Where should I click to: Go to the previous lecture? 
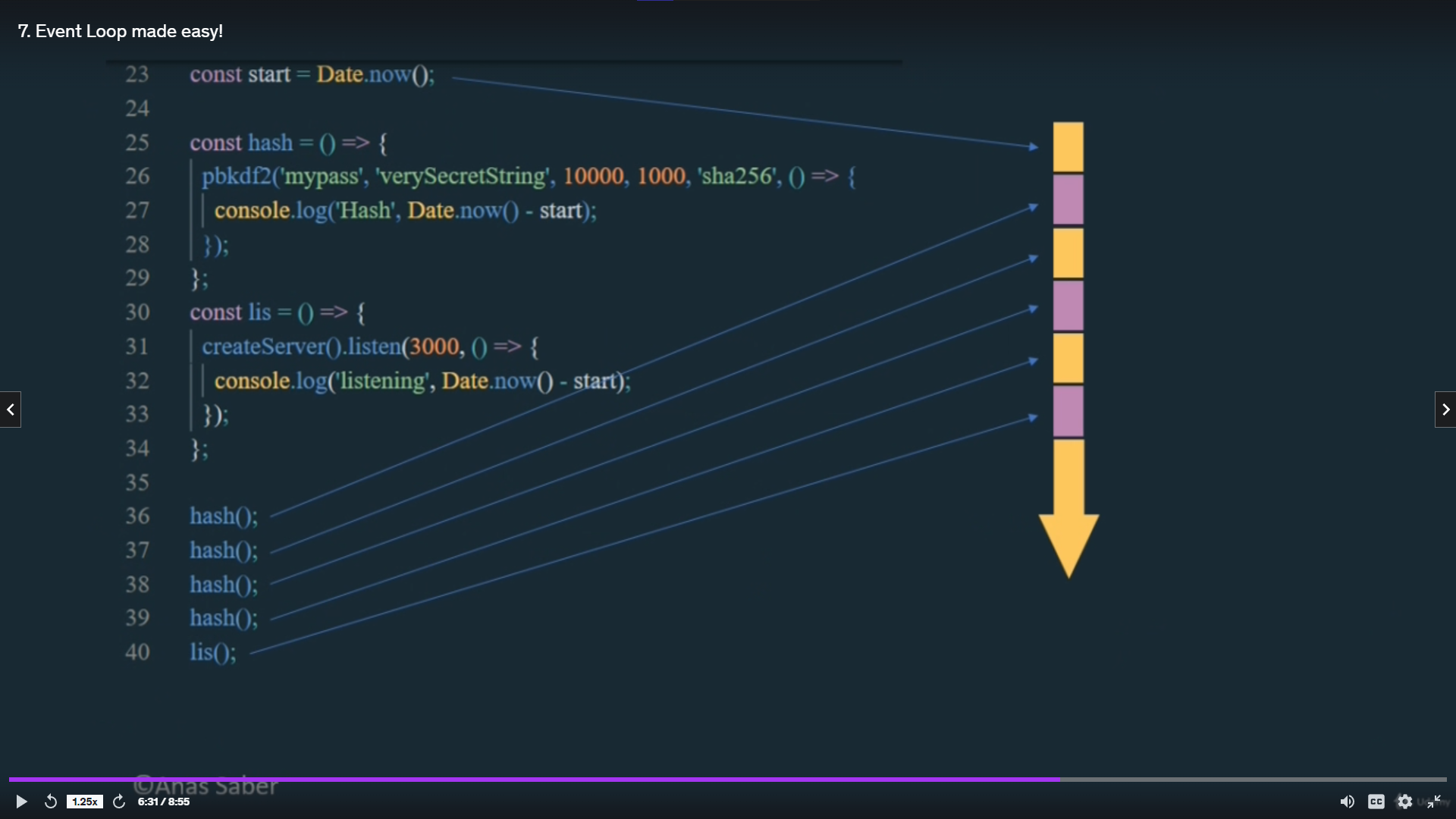coord(11,409)
